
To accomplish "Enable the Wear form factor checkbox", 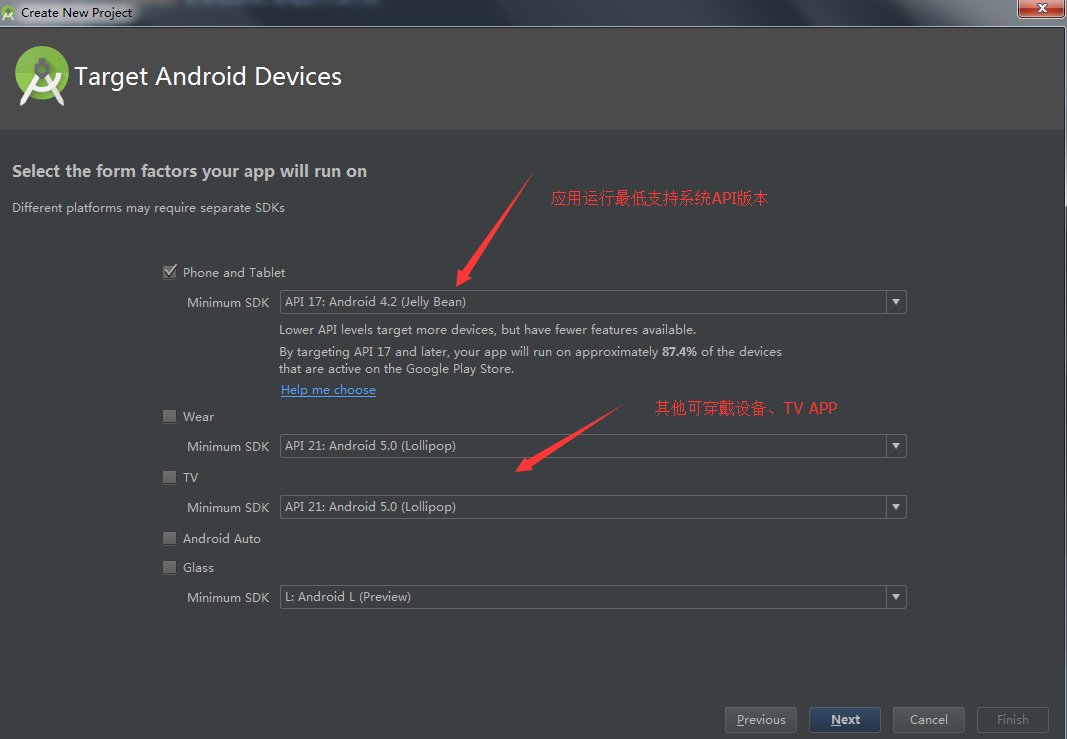I will tap(169, 416).
